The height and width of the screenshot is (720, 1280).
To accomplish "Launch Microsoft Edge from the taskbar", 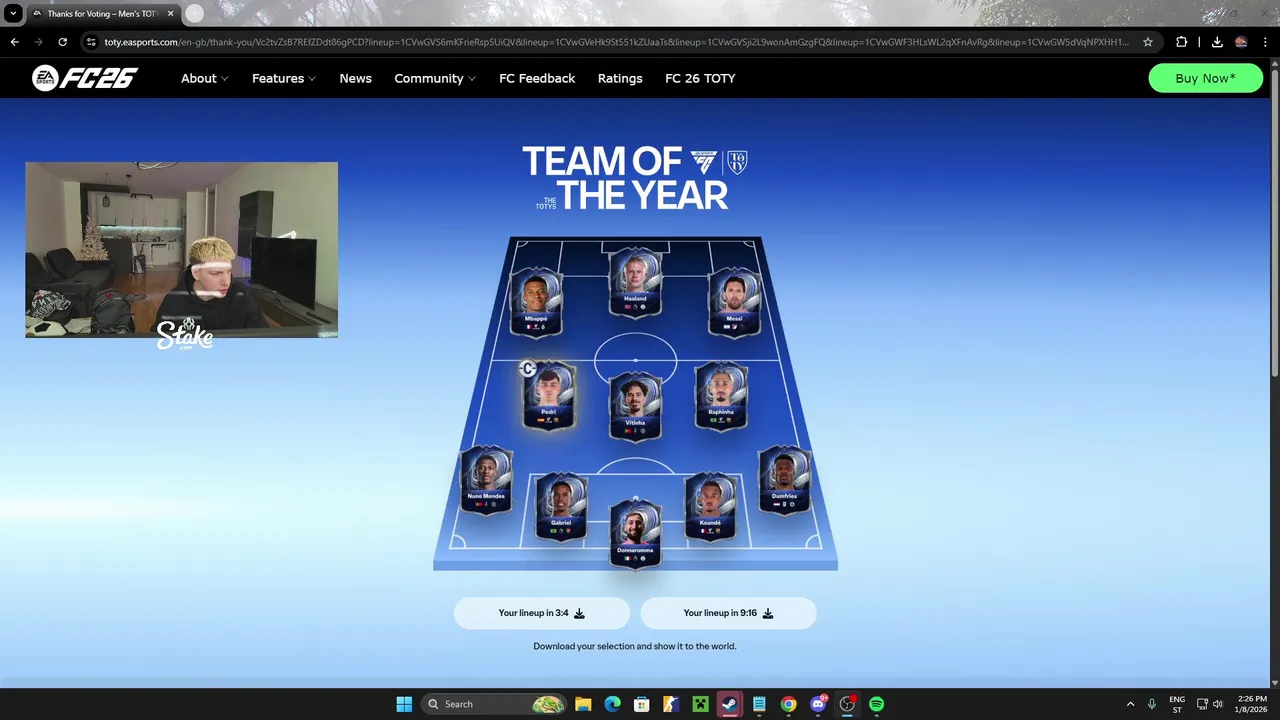I will point(612,704).
